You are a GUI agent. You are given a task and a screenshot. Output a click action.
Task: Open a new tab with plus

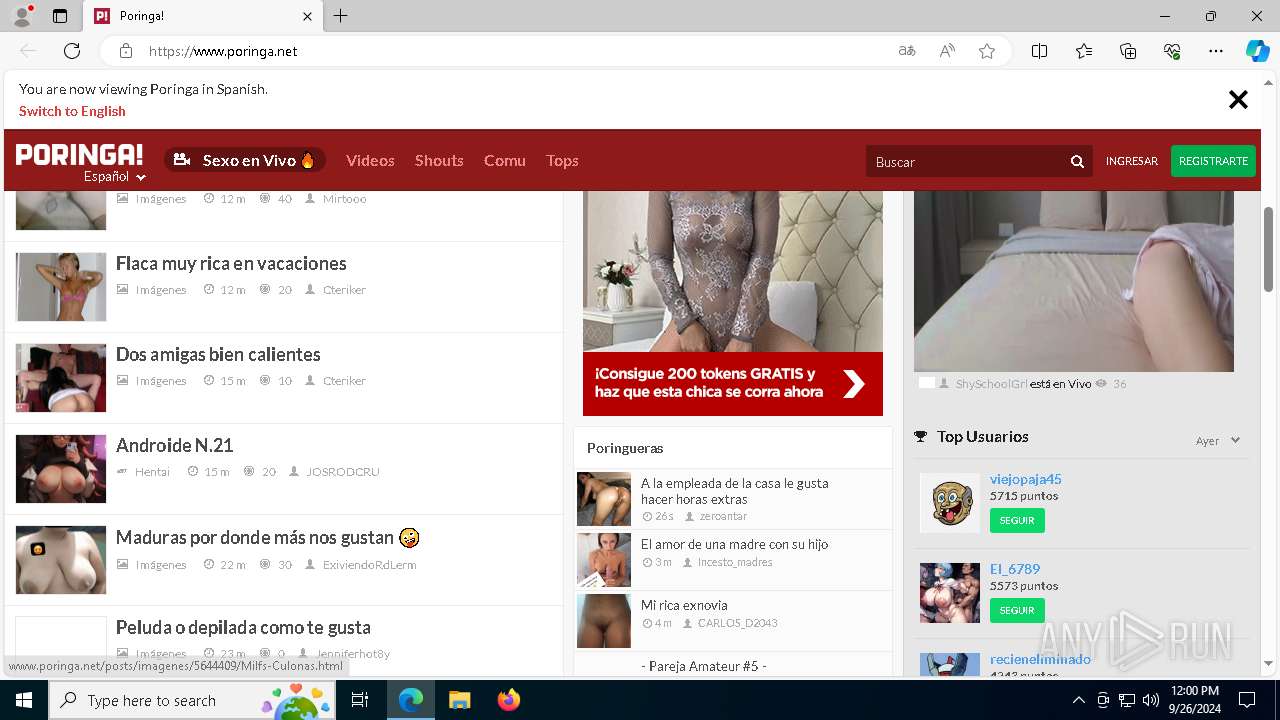point(340,16)
